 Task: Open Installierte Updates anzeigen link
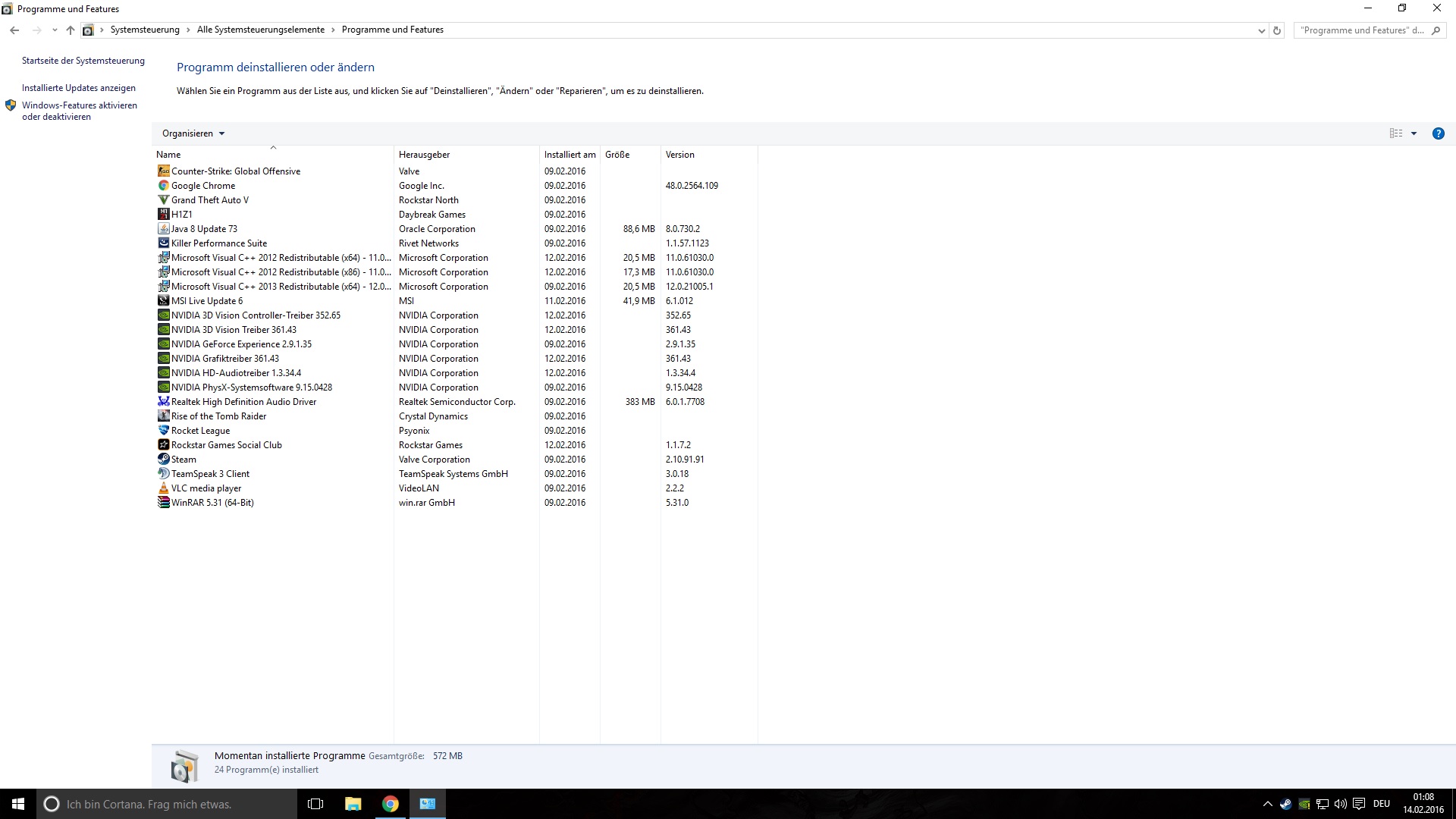tap(79, 88)
